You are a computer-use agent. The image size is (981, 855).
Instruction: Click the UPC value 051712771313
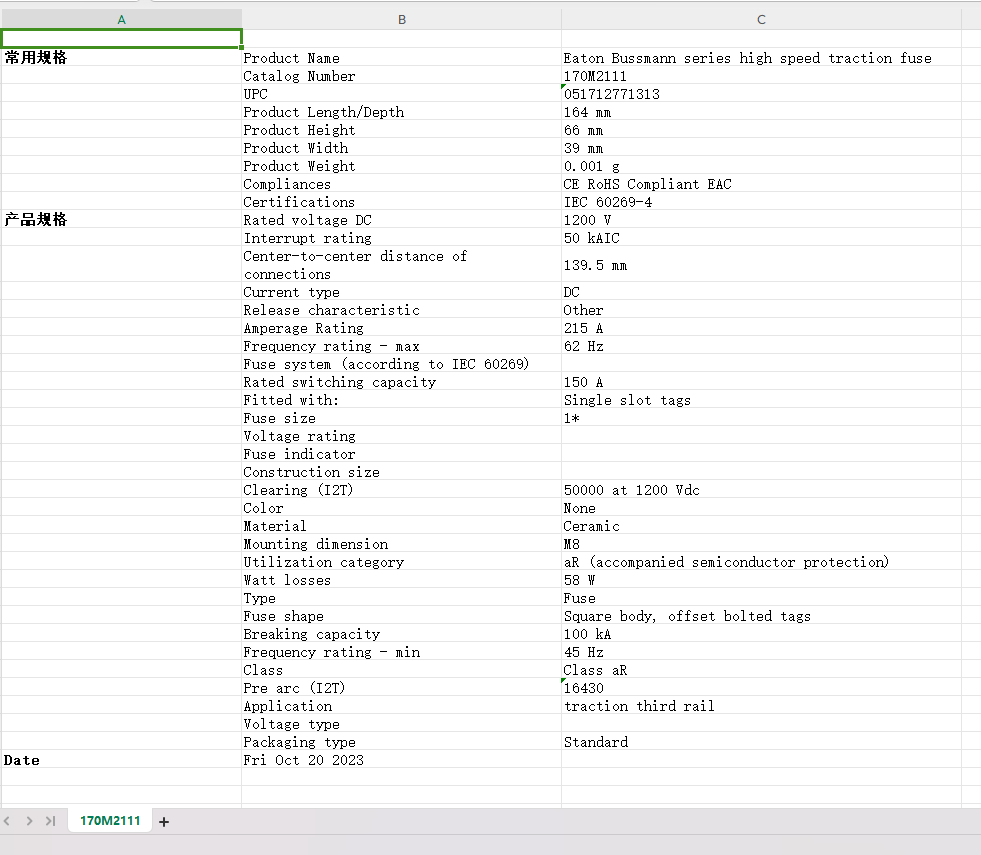pyautogui.click(x=761, y=94)
